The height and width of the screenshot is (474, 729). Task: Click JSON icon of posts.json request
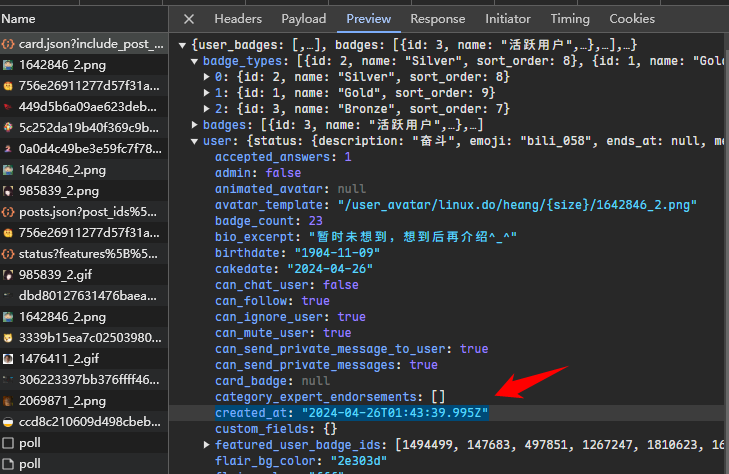8,212
